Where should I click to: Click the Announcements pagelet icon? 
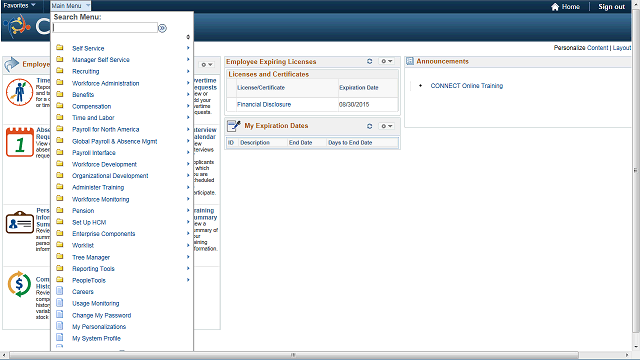point(410,61)
